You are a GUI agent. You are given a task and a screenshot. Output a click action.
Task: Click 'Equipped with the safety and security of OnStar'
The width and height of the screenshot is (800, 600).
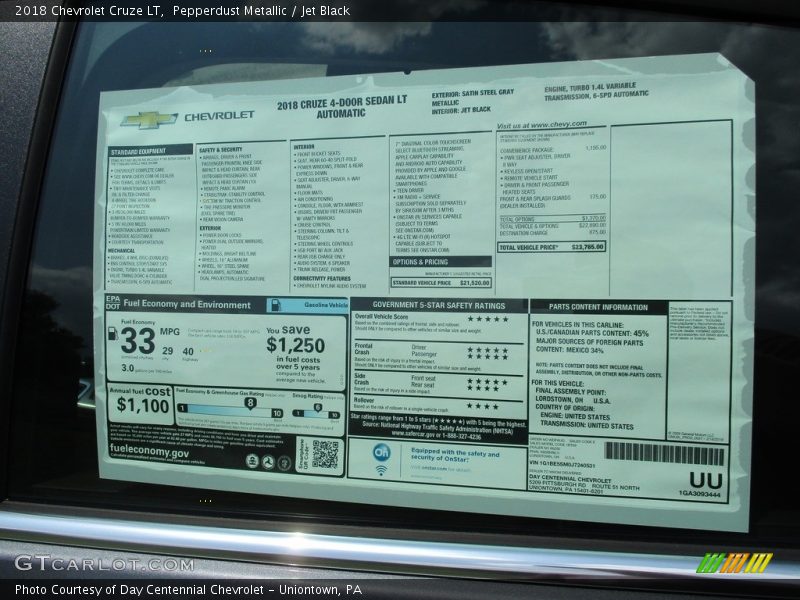[455, 455]
